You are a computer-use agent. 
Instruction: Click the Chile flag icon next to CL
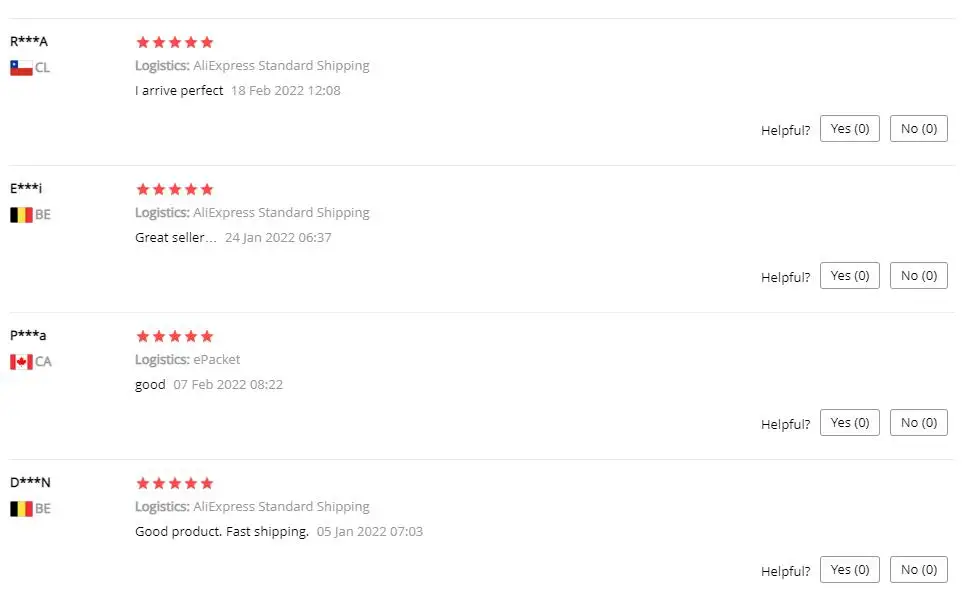(x=21, y=67)
